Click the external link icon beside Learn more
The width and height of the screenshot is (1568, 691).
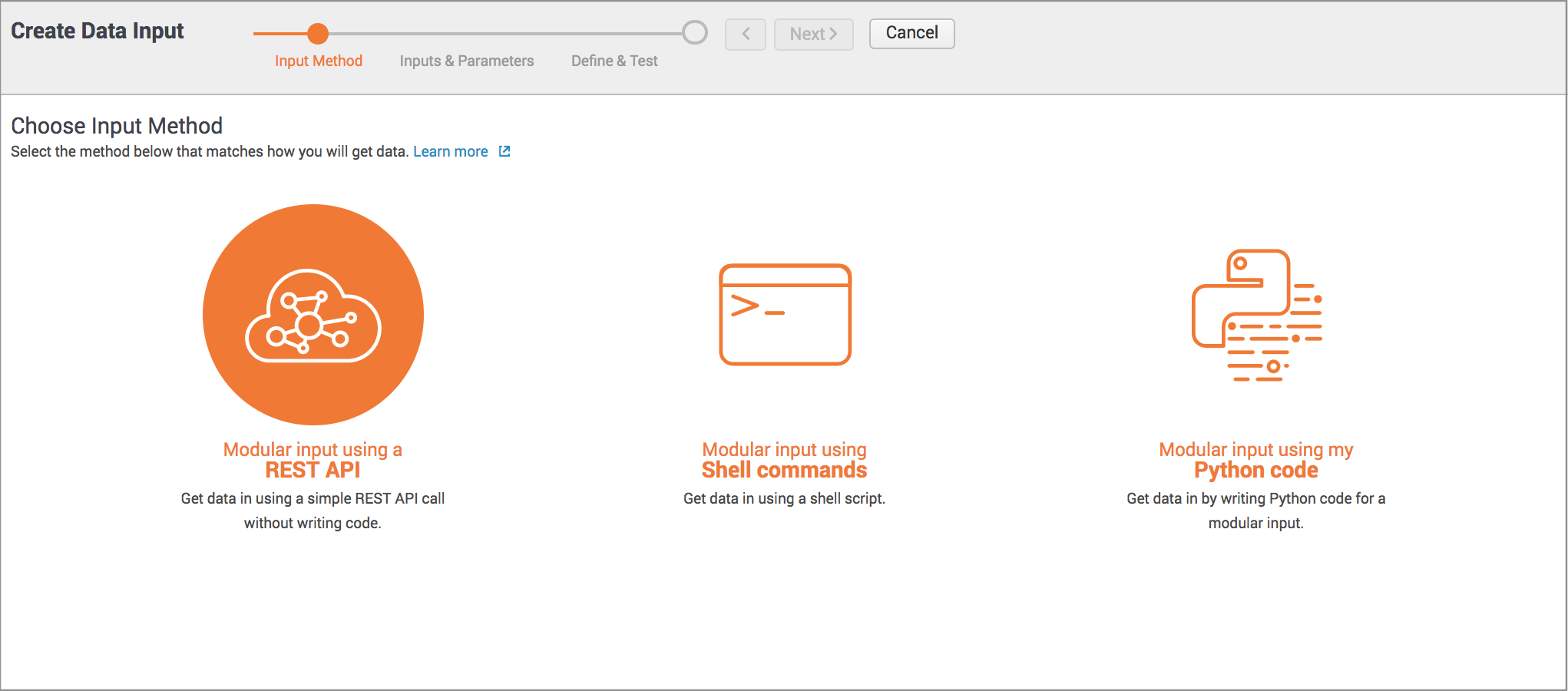pos(504,151)
